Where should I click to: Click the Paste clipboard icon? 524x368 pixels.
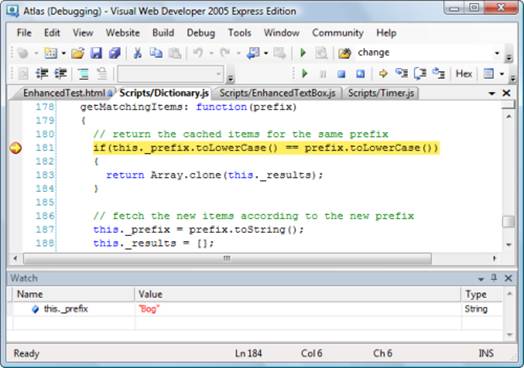(x=174, y=53)
